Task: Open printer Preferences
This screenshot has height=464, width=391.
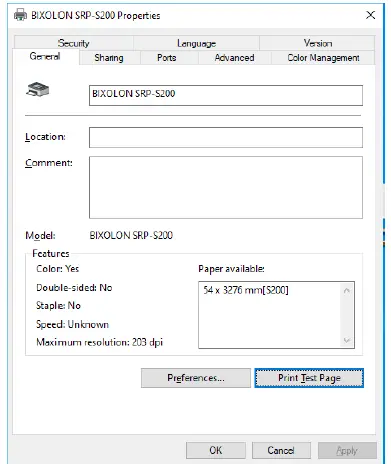Action: tap(196, 378)
